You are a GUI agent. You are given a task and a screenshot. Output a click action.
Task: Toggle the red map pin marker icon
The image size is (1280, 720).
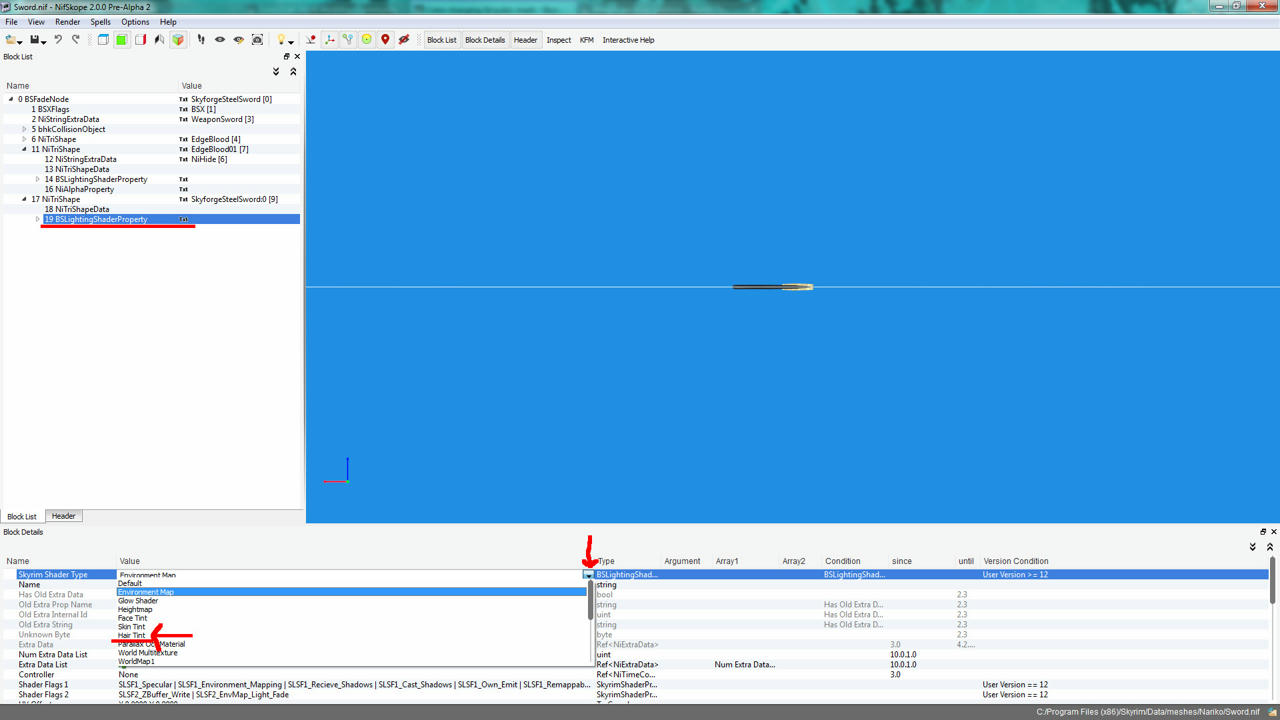click(x=385, y=40)
